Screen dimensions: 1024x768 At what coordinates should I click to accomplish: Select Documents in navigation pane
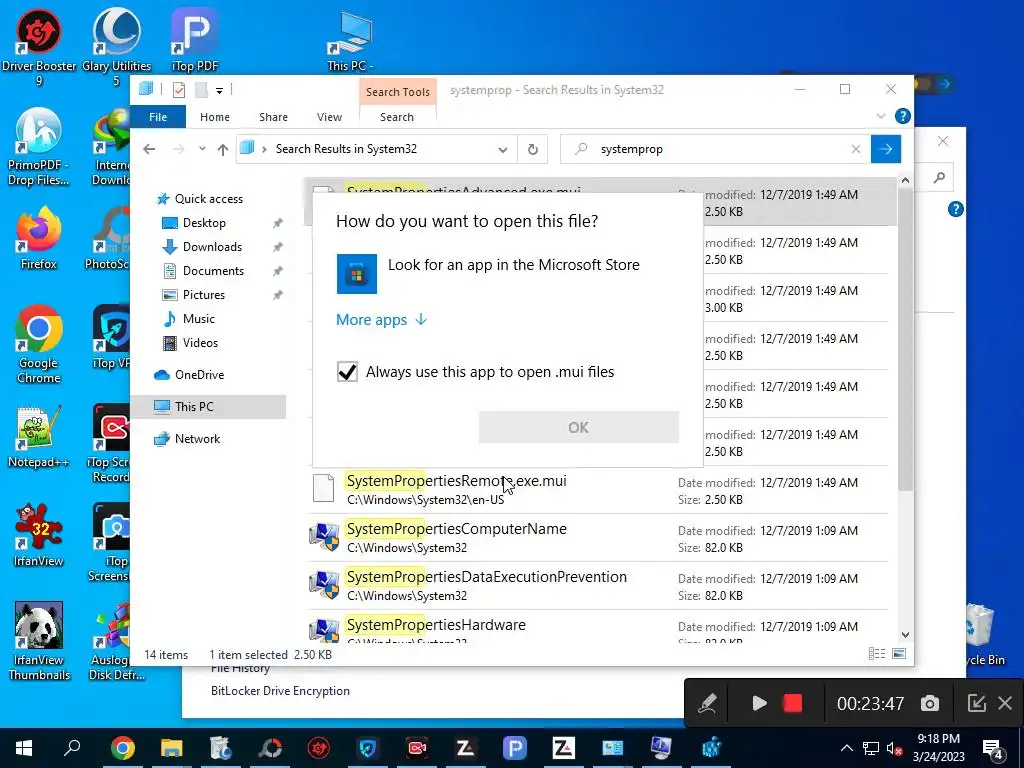point(213,271)
